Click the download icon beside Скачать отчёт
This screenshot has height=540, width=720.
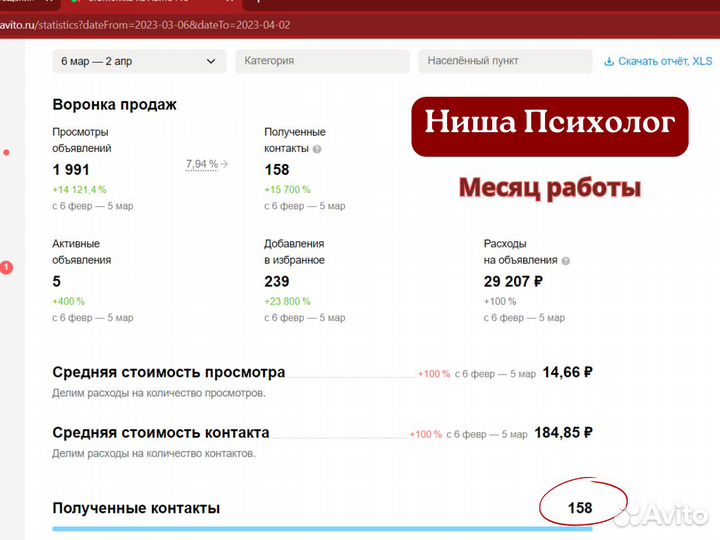click(x=609, y=62)
